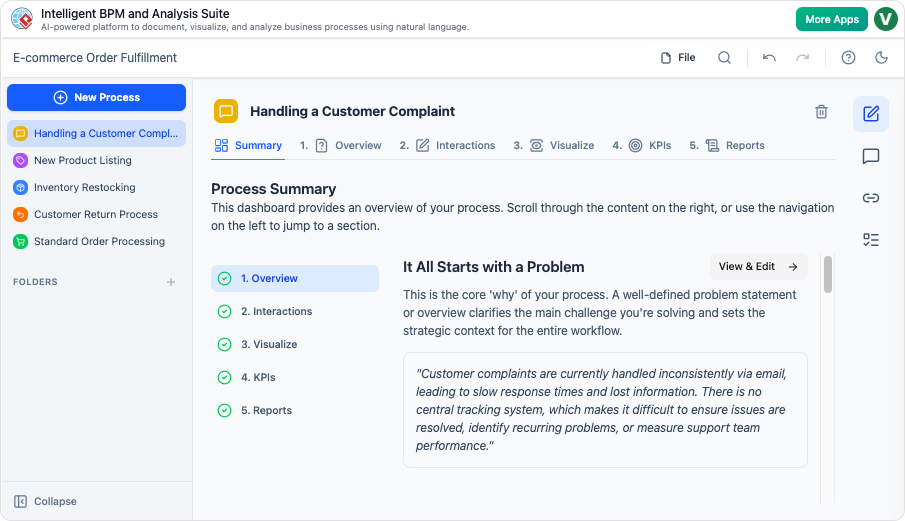This screenshot has width=905, height=521.
Task: Click the undo arrow icon
Action: [769, 58]
